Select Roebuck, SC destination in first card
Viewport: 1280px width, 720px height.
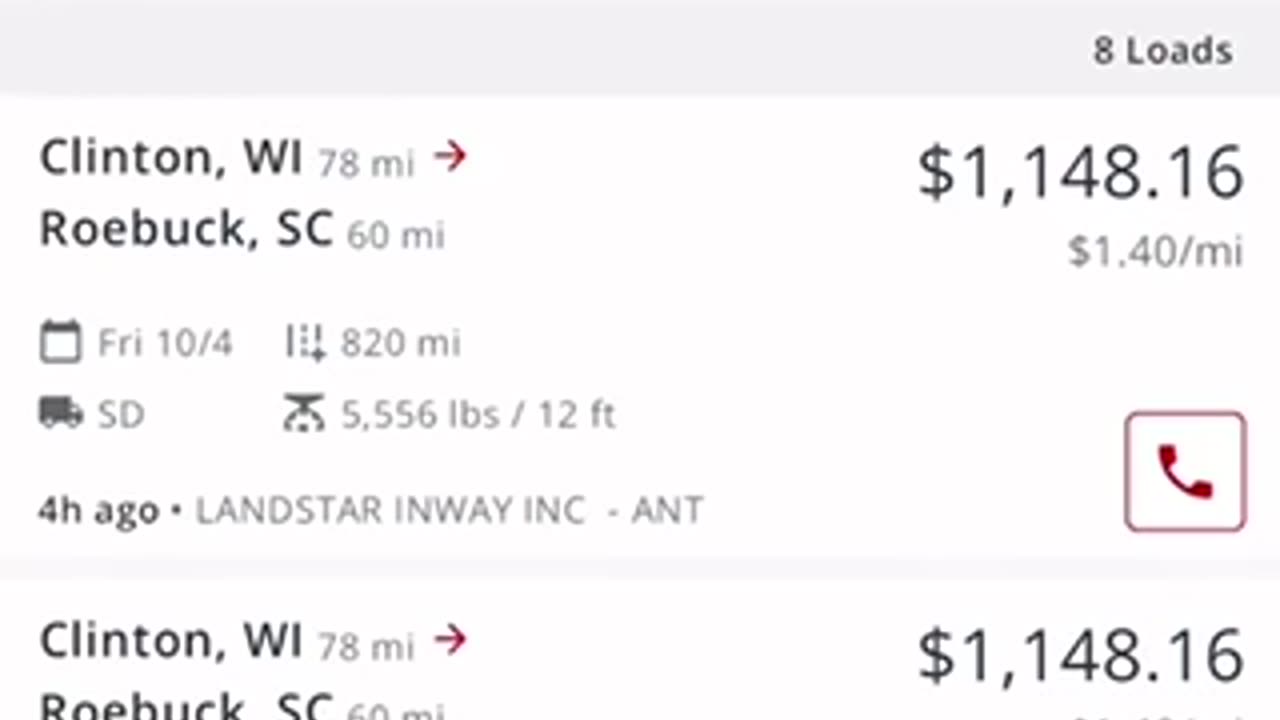tap(185, 229)
